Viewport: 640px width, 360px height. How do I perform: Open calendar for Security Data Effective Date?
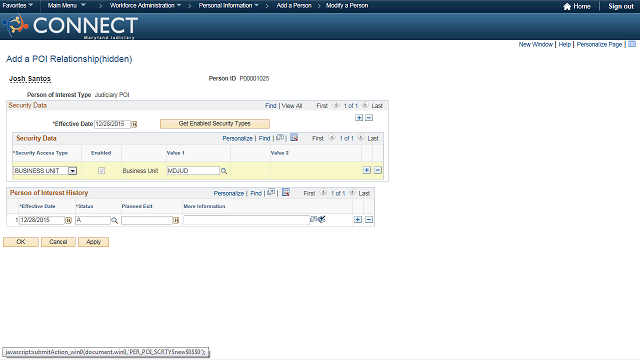134,124
